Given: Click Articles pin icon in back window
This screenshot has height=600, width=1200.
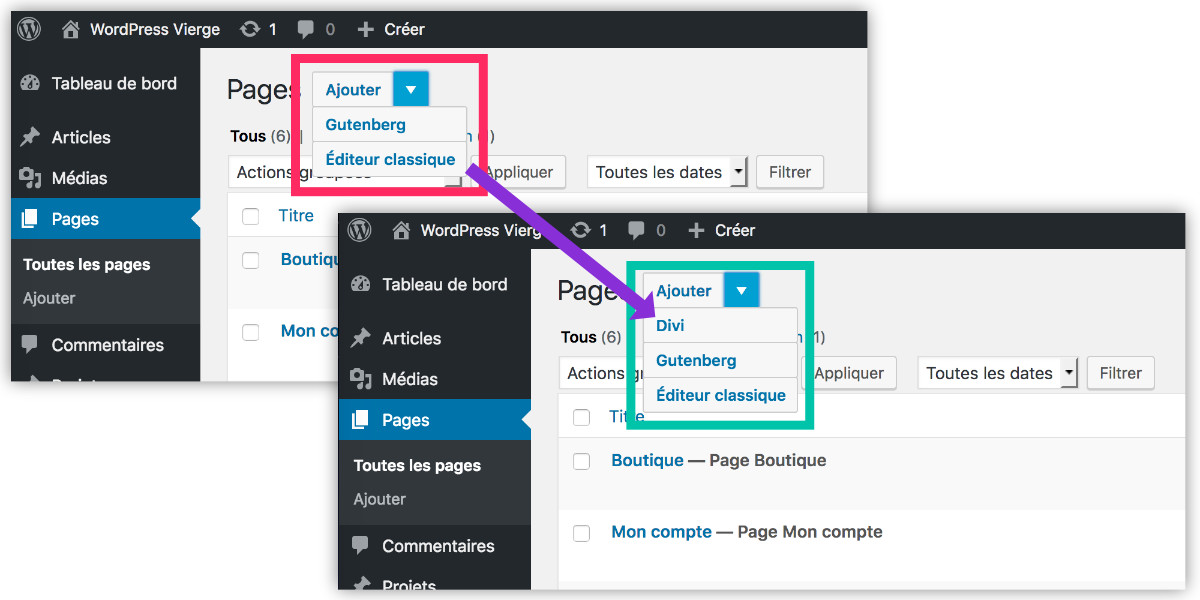Looking at the screenshot, I should pyautogui.click(x=30, y=138).
